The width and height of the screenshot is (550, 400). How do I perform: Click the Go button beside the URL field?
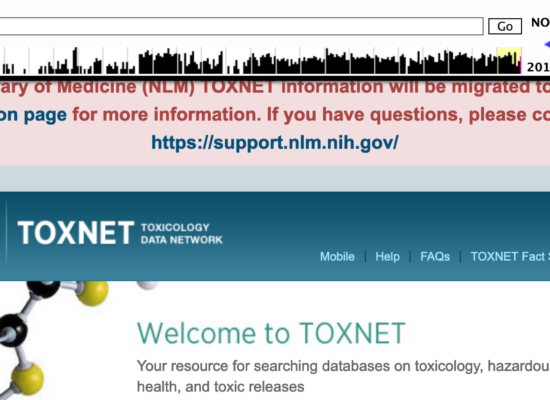(505, 26)
